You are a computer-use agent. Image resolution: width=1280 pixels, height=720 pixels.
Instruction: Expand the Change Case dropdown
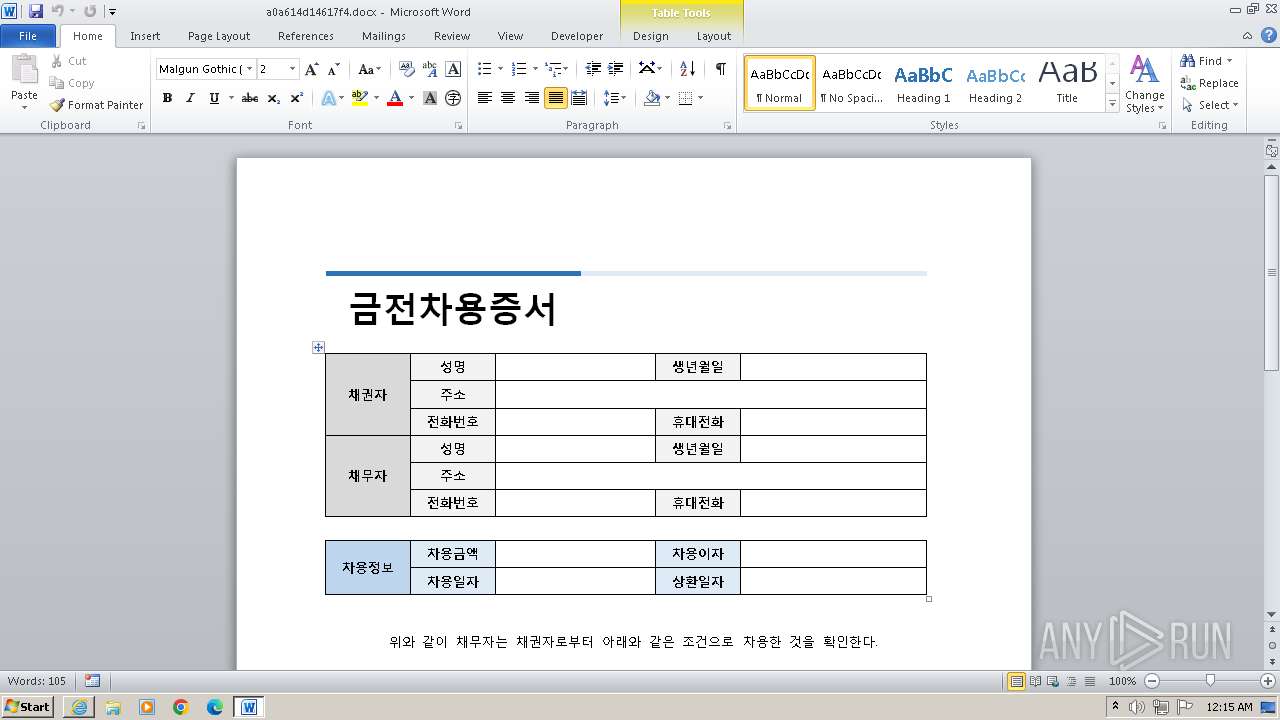(x=369, y=69)
